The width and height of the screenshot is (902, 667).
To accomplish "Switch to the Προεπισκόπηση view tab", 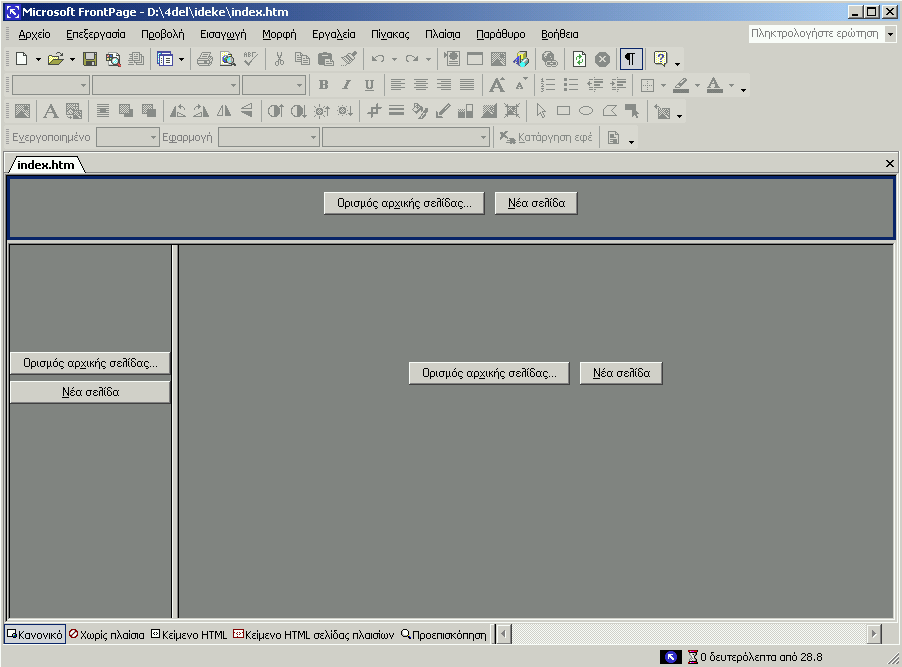I will pyautogui.click(x=444, y=635).
